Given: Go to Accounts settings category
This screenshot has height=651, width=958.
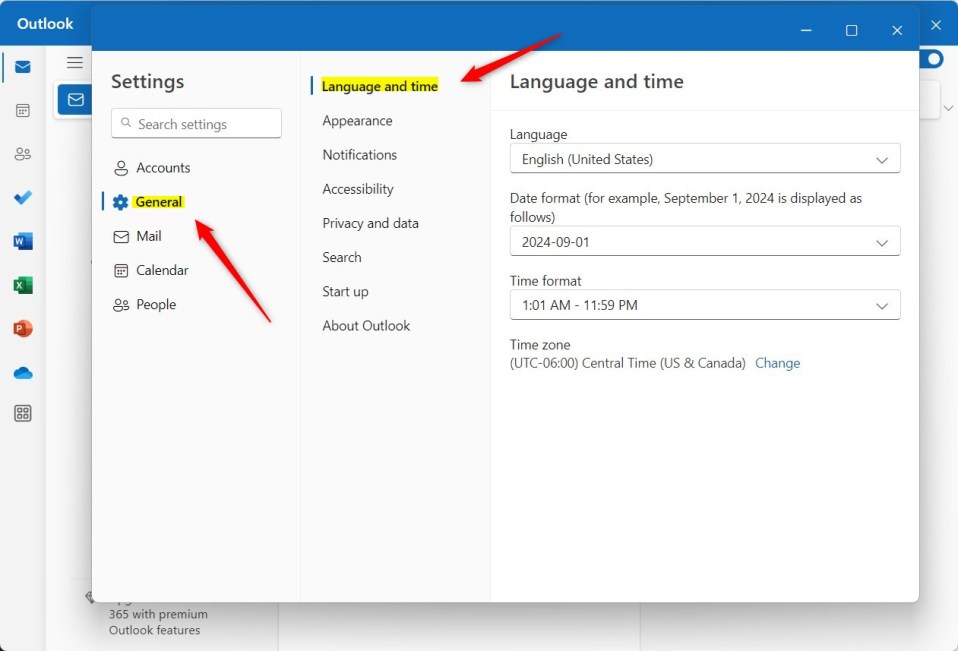Looking at the screenshot, I should [162, 168].
